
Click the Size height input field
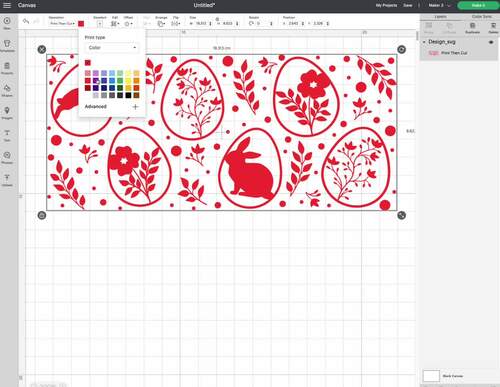(x=228, y=24)
